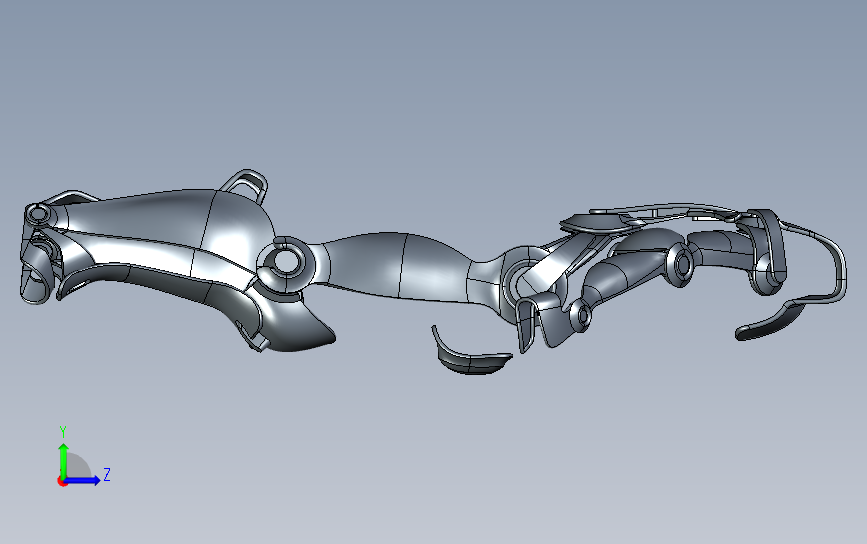
Task: Click the red X axis origin dot
Action: pyautogui.click(x=62, y=482)
